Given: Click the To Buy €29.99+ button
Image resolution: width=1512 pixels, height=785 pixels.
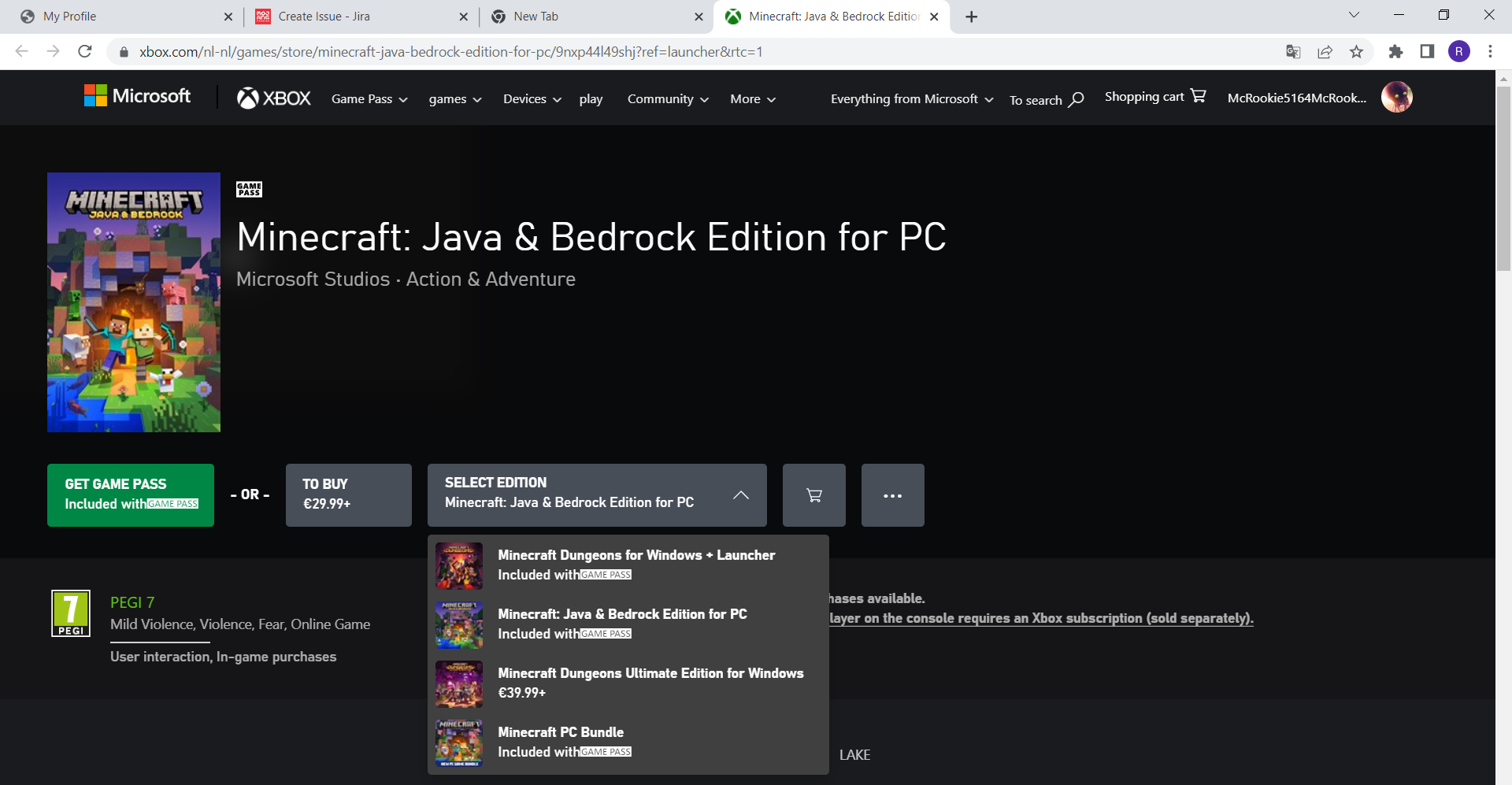Looking at the screenshot, I should click(x=349, y=495).
